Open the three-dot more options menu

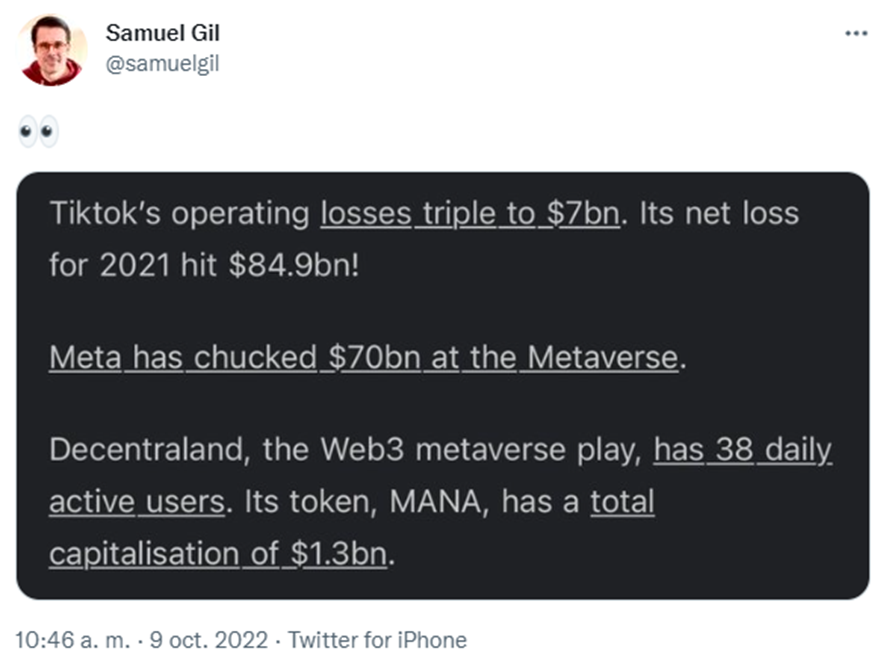click(x=856, y=33)
